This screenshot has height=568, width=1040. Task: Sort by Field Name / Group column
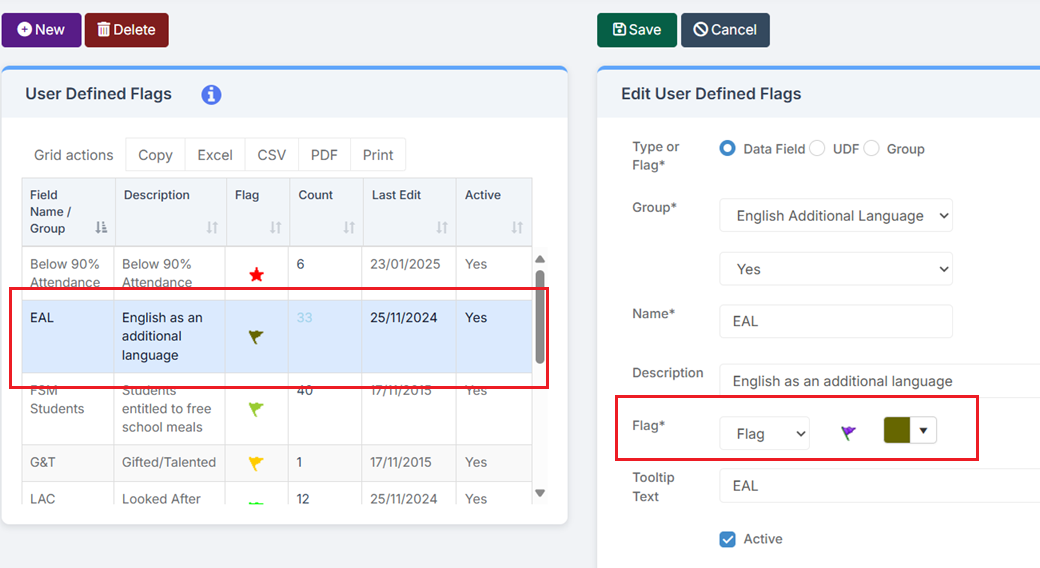[x=100, y=228]
